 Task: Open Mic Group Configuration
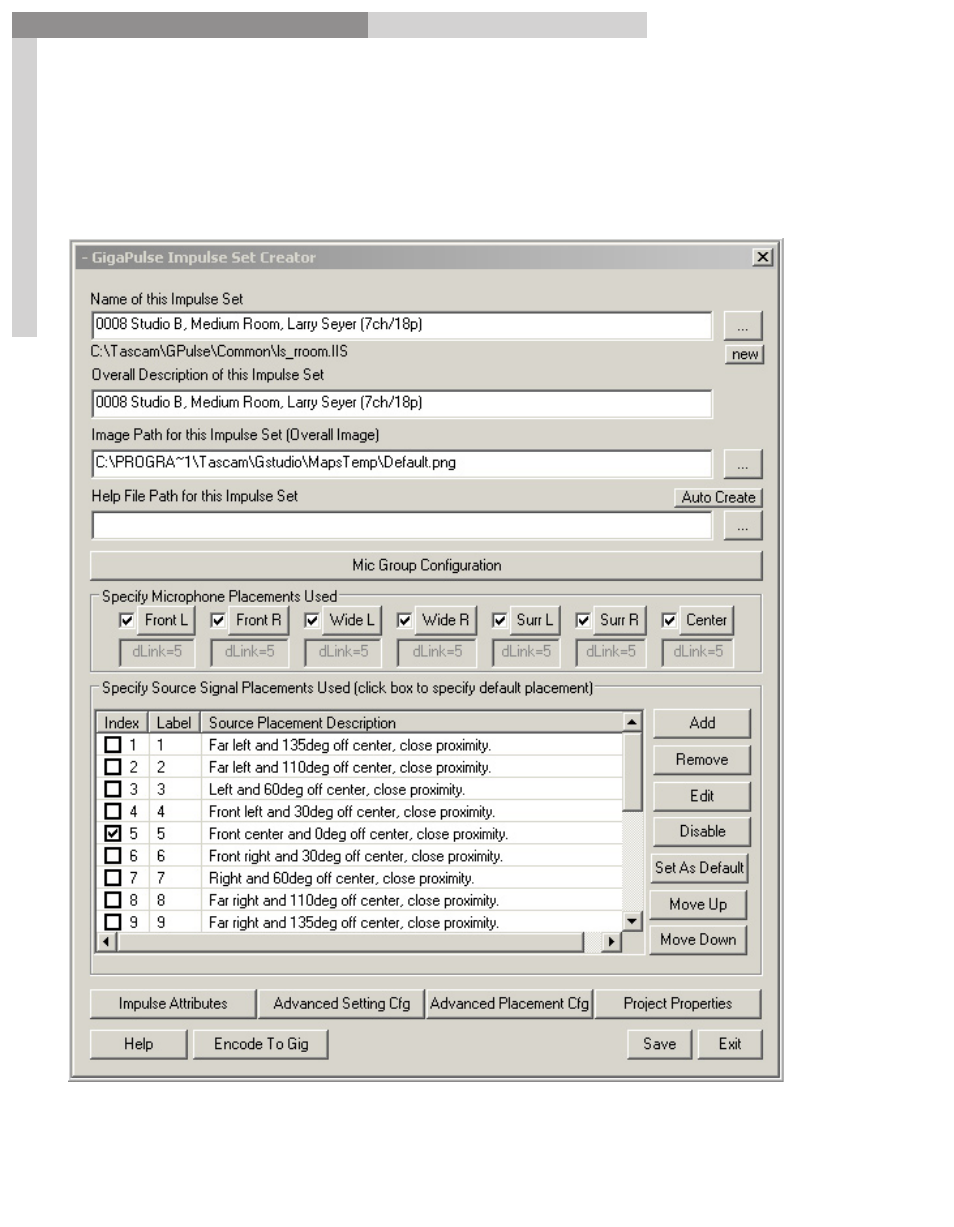click(426, 565)
